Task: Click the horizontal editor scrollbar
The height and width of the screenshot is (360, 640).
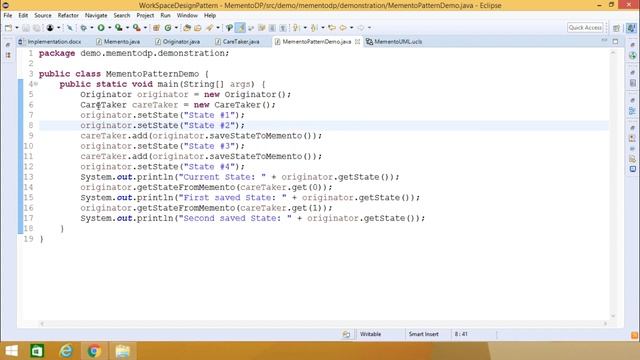Action: click(x=323, y=324)
